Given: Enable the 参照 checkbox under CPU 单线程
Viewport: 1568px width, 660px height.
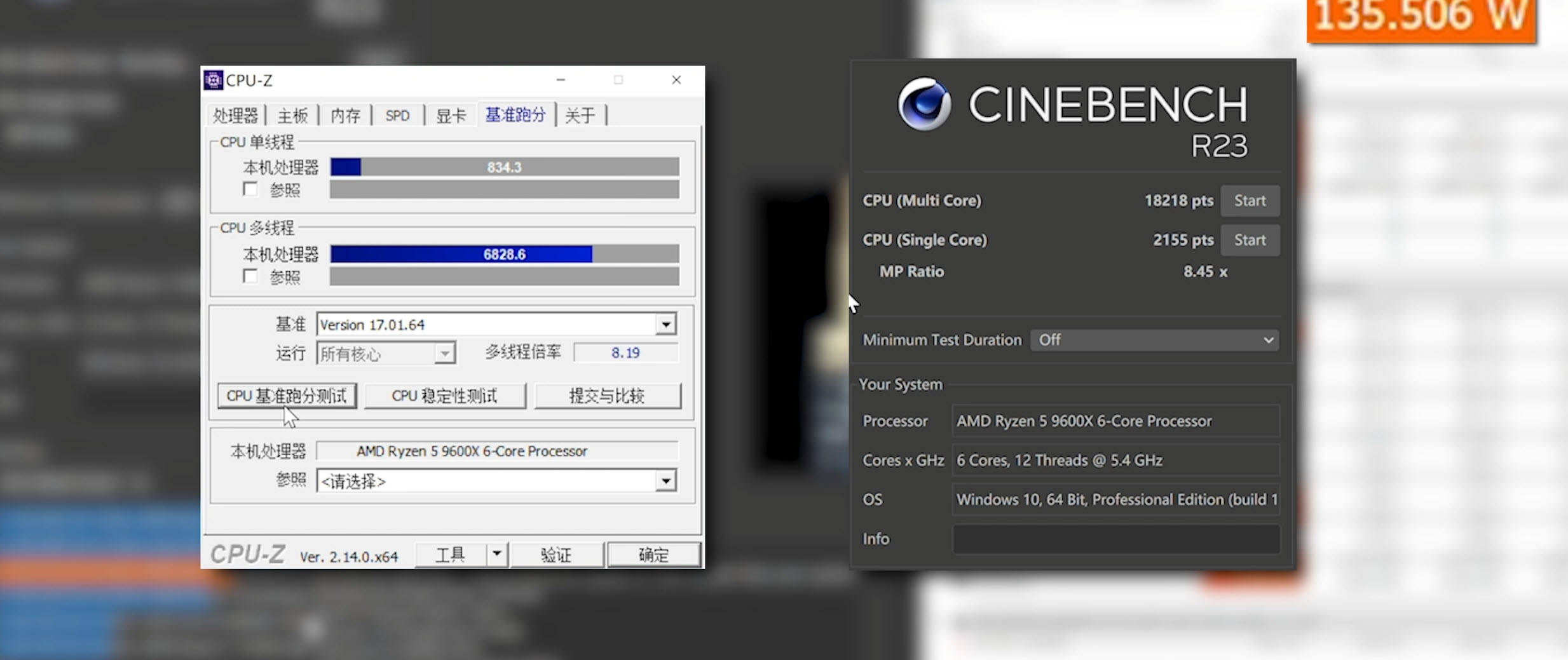Looking at the screenshot, I should [250, 189].
